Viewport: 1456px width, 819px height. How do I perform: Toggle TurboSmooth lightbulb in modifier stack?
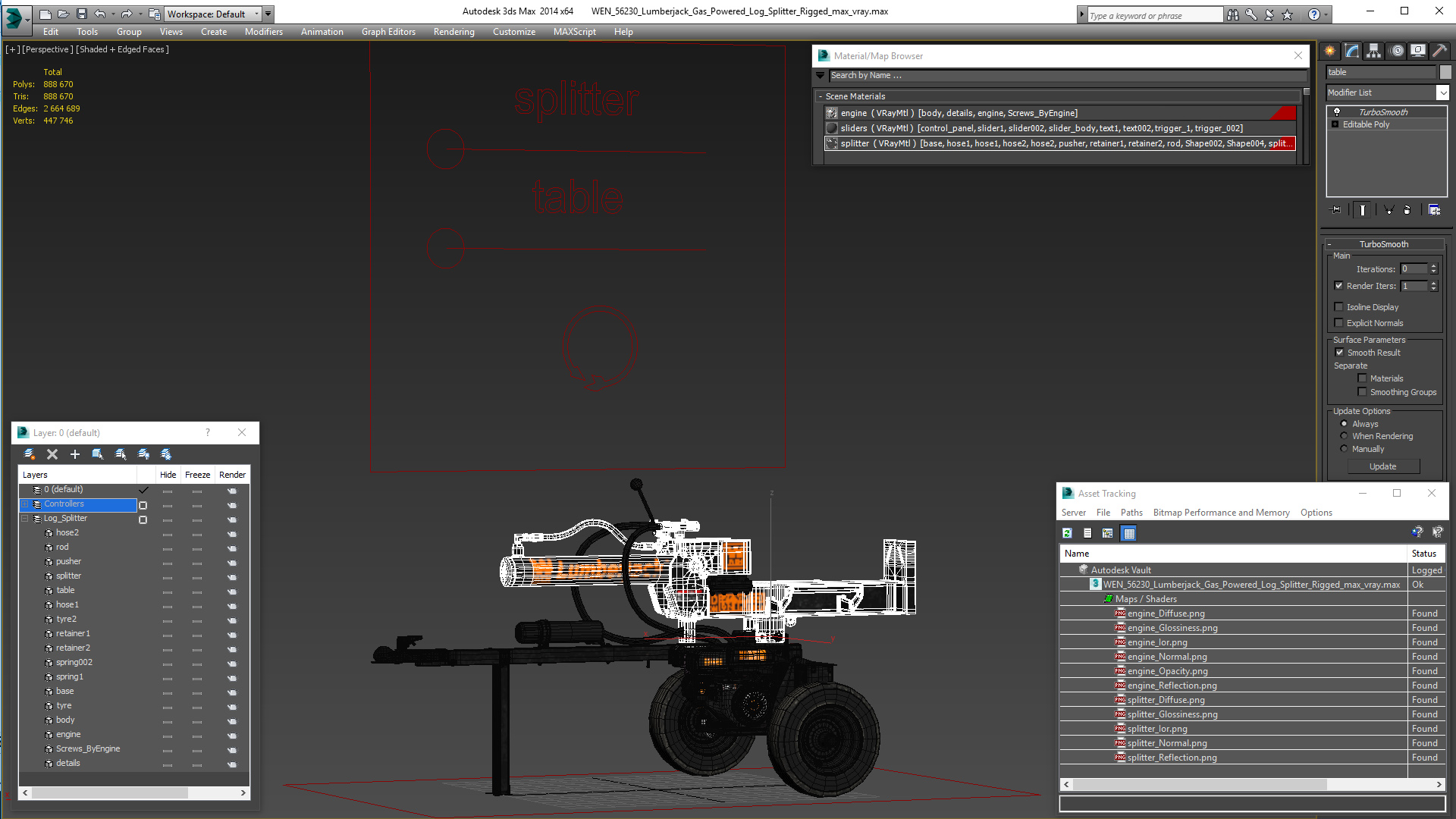coord(1337,112)
